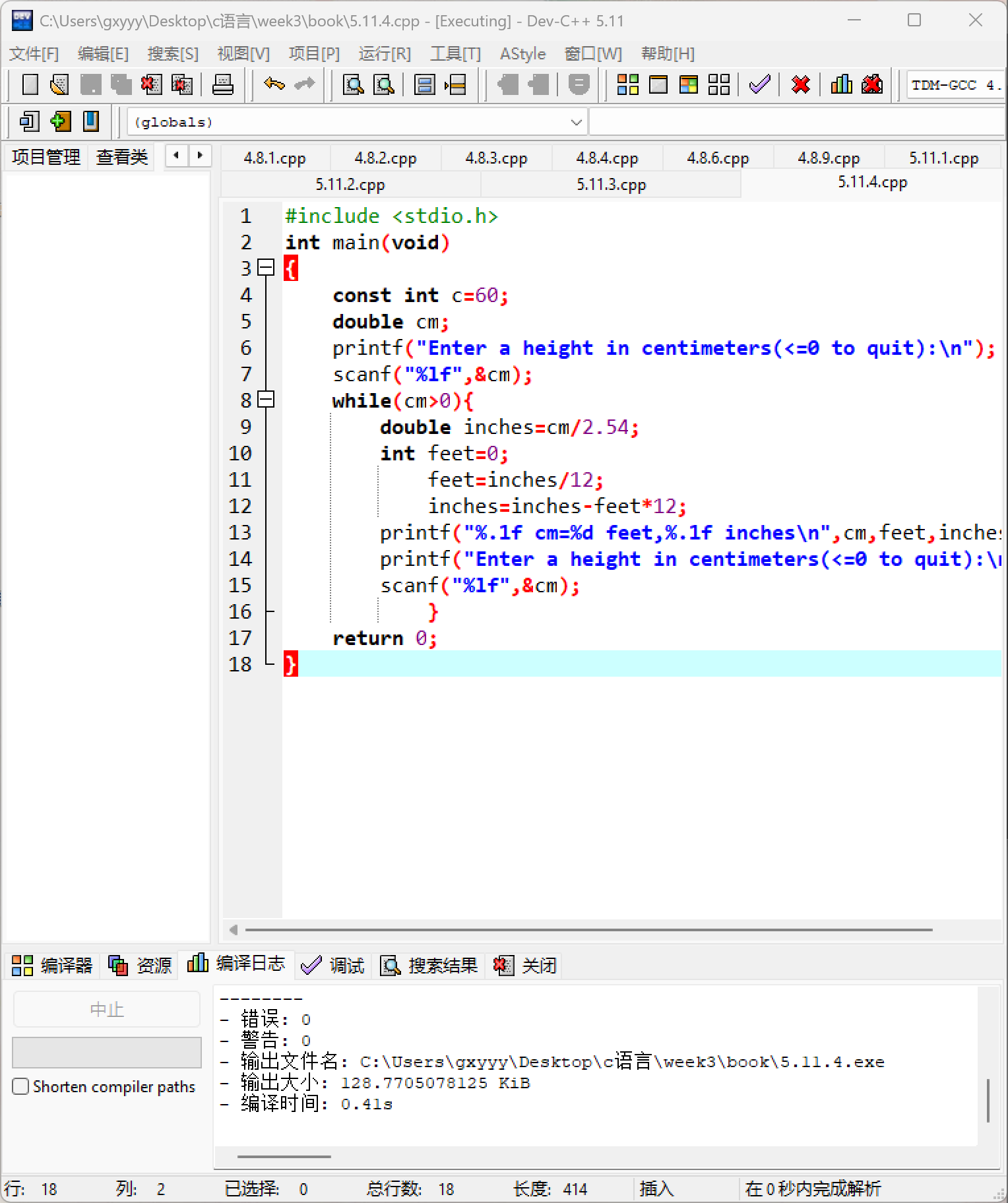Click the 'return 0;' line in editor
1008x1203 pixels.
385,638
